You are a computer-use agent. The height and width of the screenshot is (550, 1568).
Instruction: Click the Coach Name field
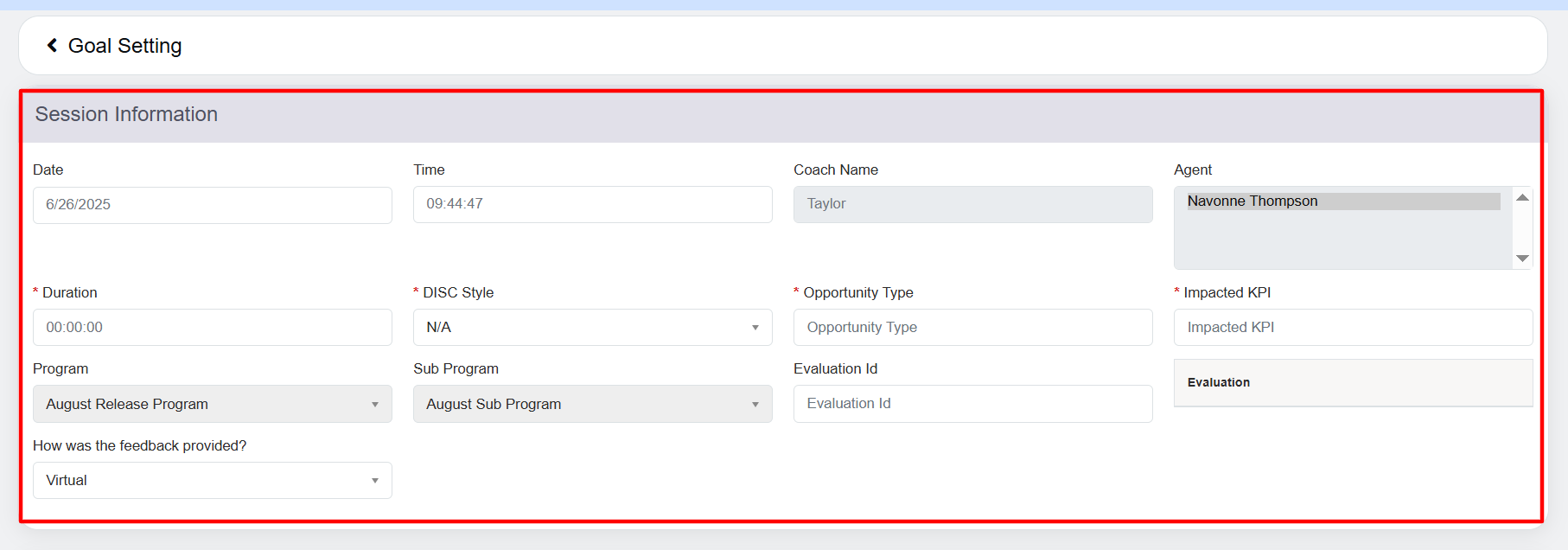coord(972,204)
